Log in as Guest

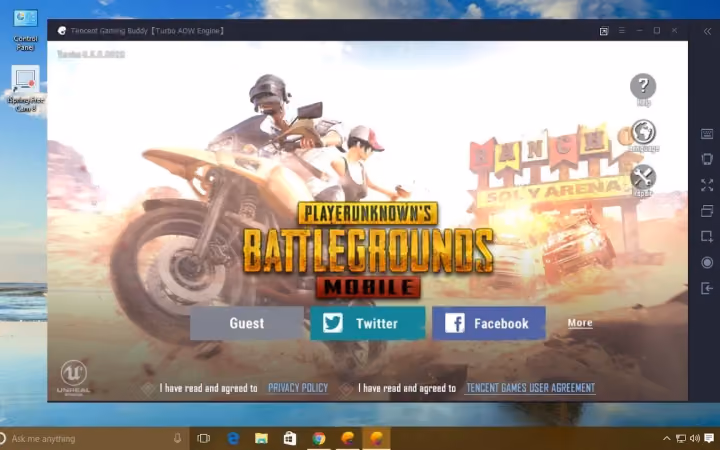point(247,323)
